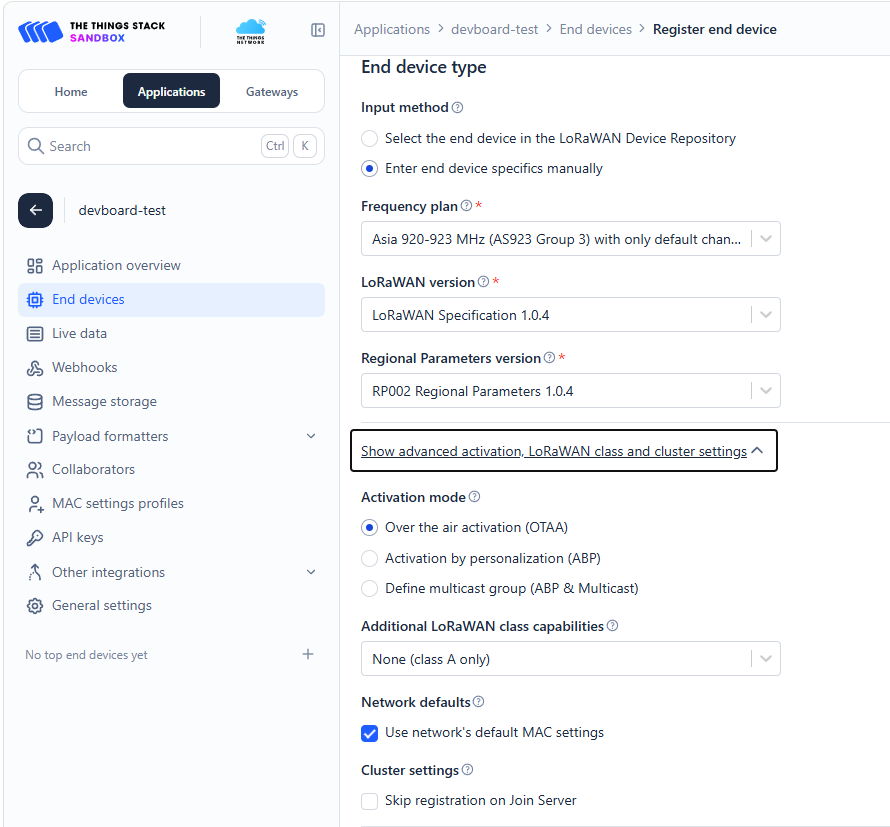Image resolution: width=890 pixels, height=827 pixels.
Task: Open Message storage in sidebar
Action: pos(171,402)
